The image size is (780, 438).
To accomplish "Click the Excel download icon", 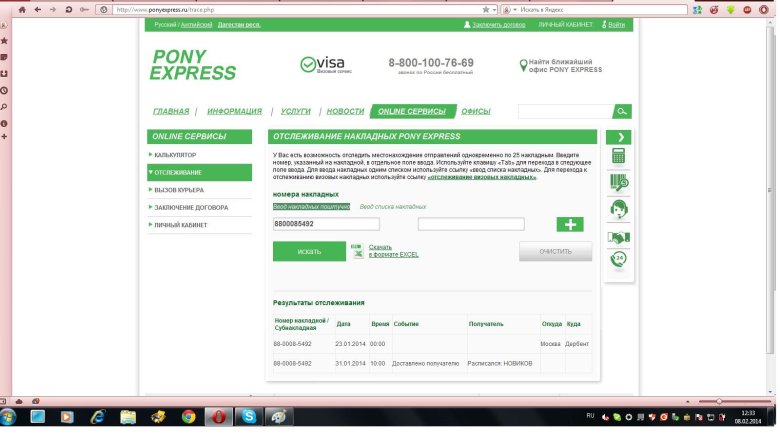I will pyautogui.click(x=357, y=251).
